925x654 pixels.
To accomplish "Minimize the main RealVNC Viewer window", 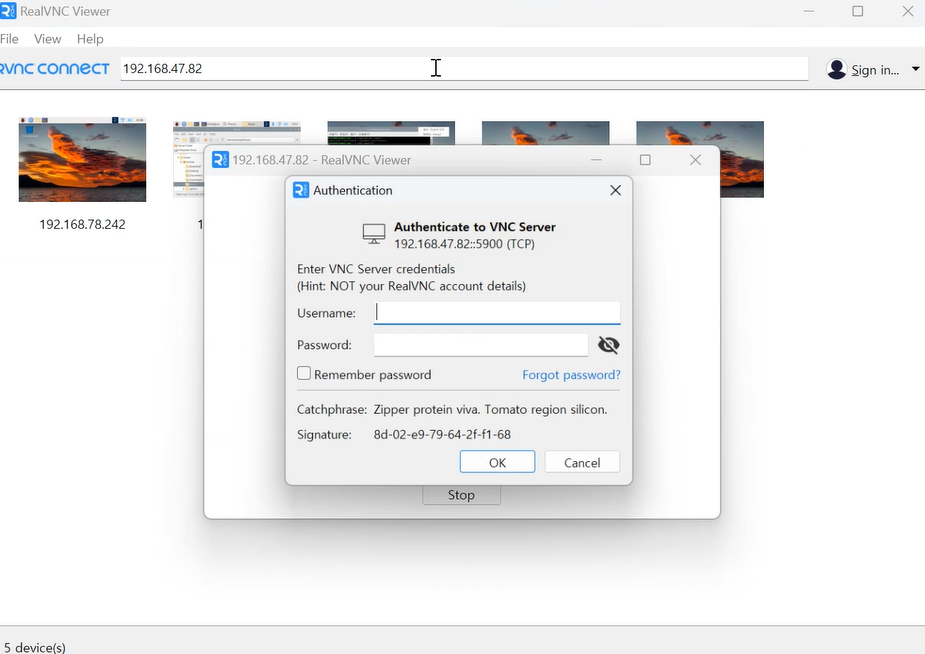I will pyautogui.click(x=809, y=11).
